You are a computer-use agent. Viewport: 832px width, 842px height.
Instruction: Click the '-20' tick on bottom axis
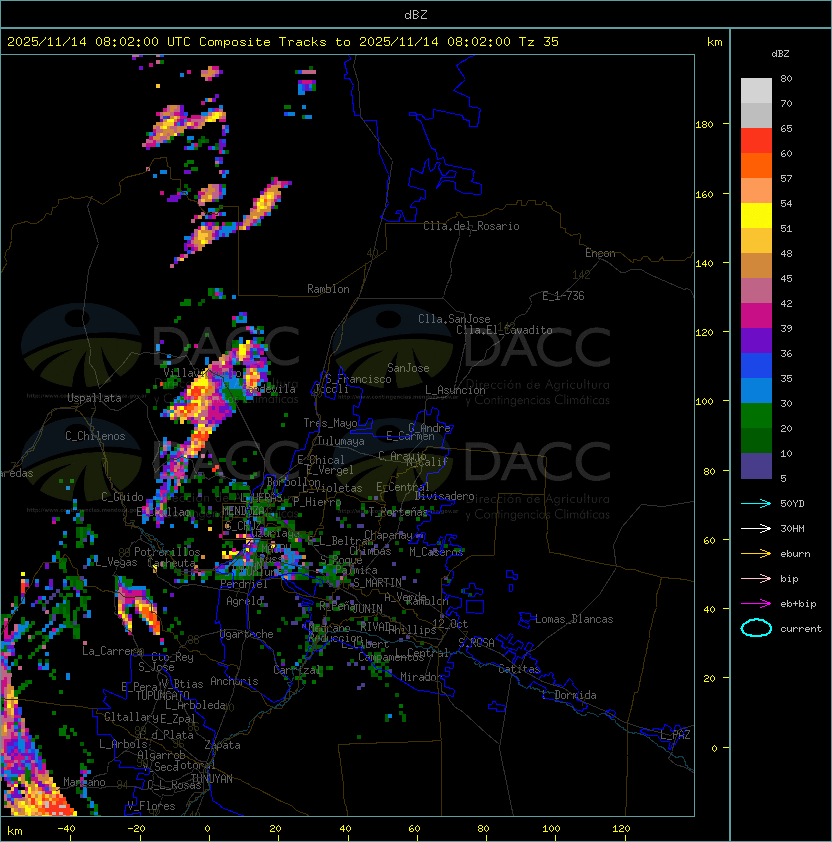[x=135, y=829]
